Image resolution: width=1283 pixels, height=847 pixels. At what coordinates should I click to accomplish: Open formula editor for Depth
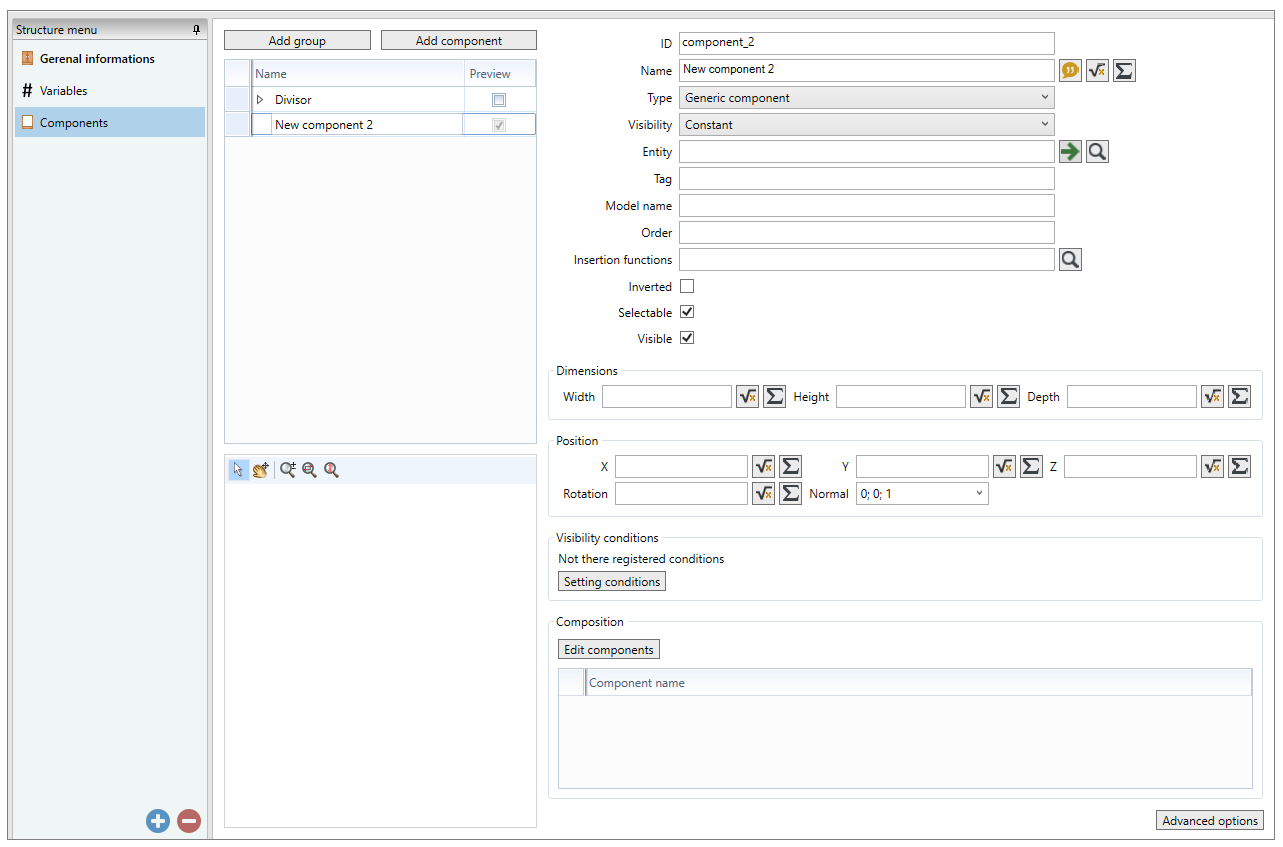pos(1212,396)
